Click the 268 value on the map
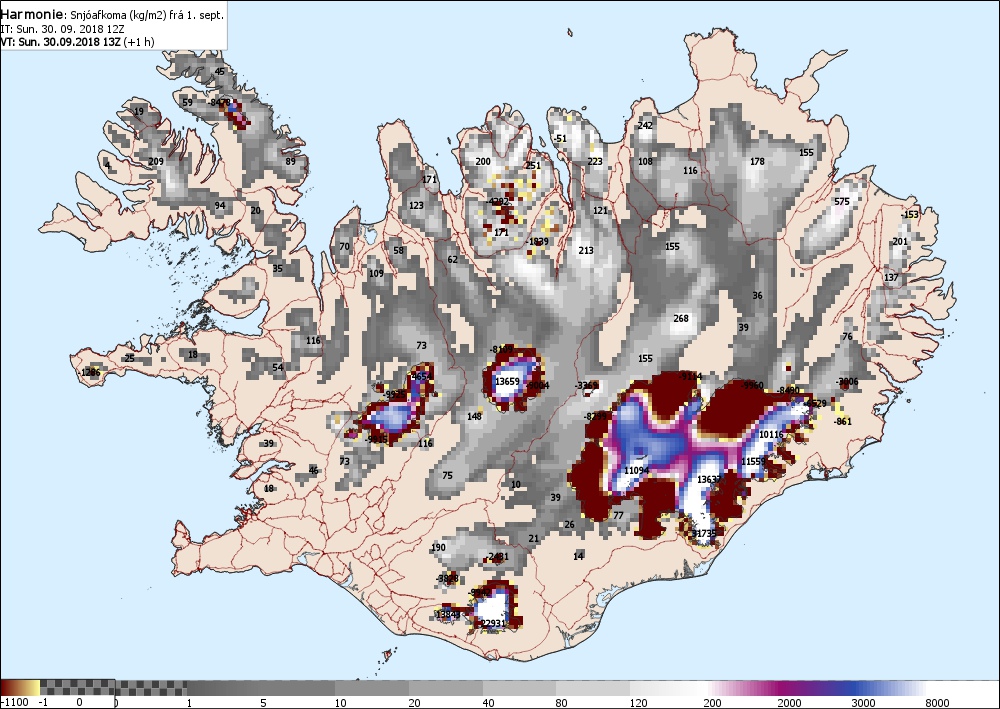The width and height of the screenshot is (1000, 709). 681,318
